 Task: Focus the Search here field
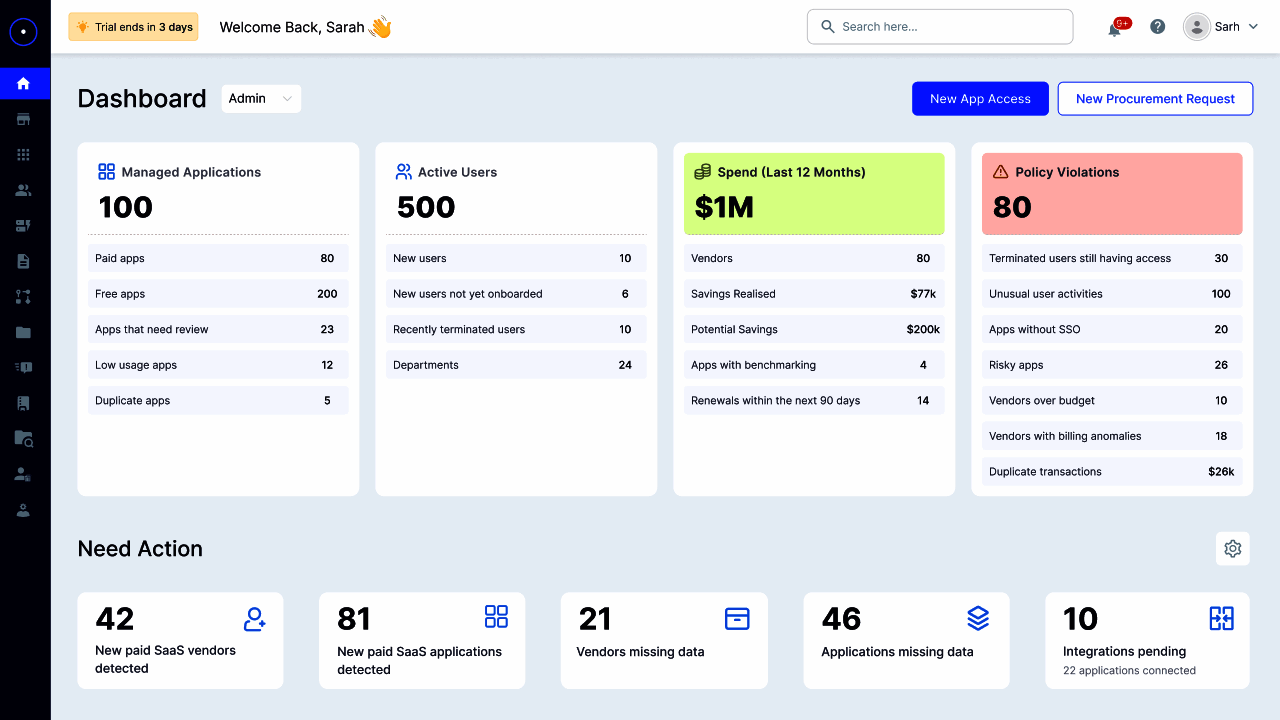point(940,27)
